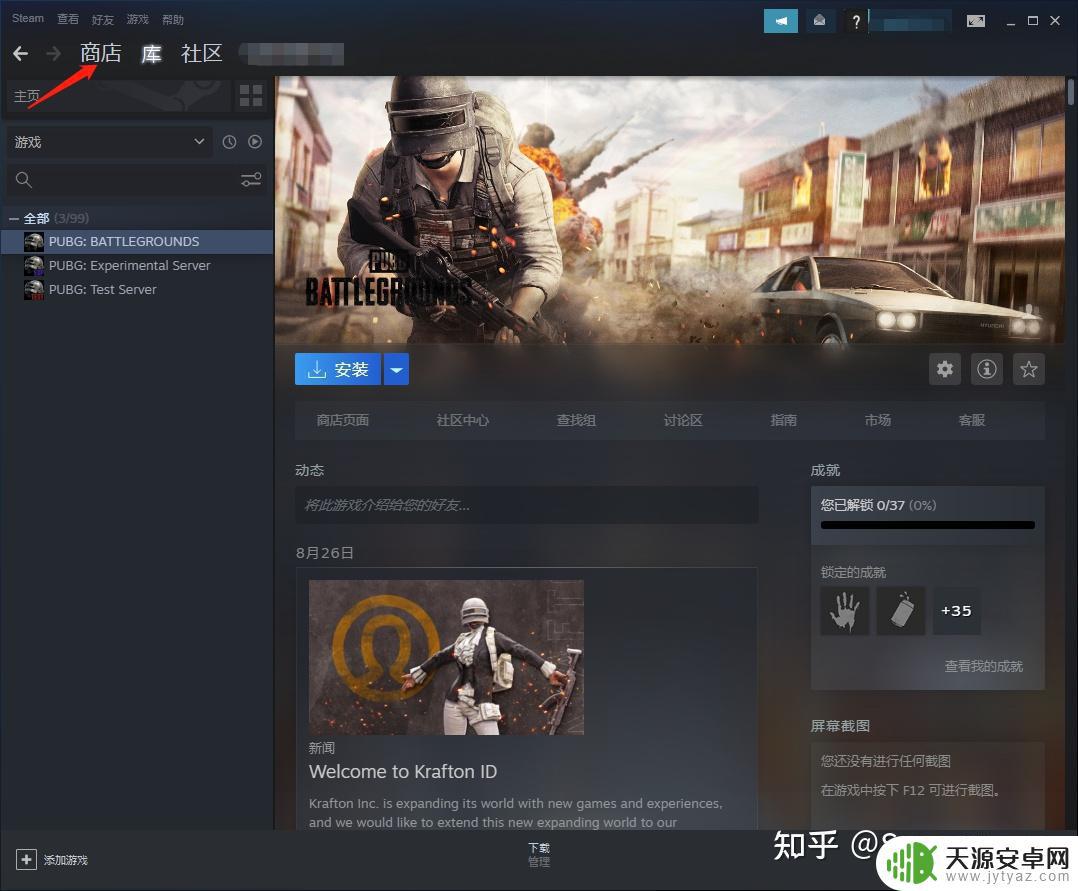Open game settings gear icon

pos(945,369)
